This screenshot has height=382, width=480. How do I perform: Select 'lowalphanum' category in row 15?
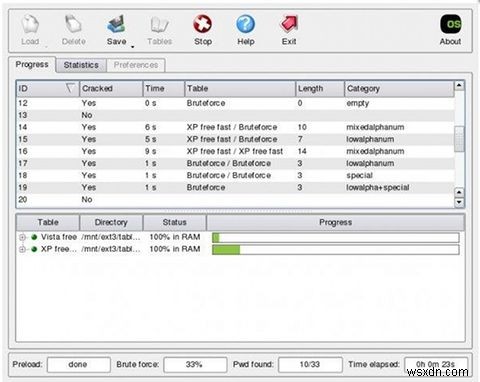370,139
